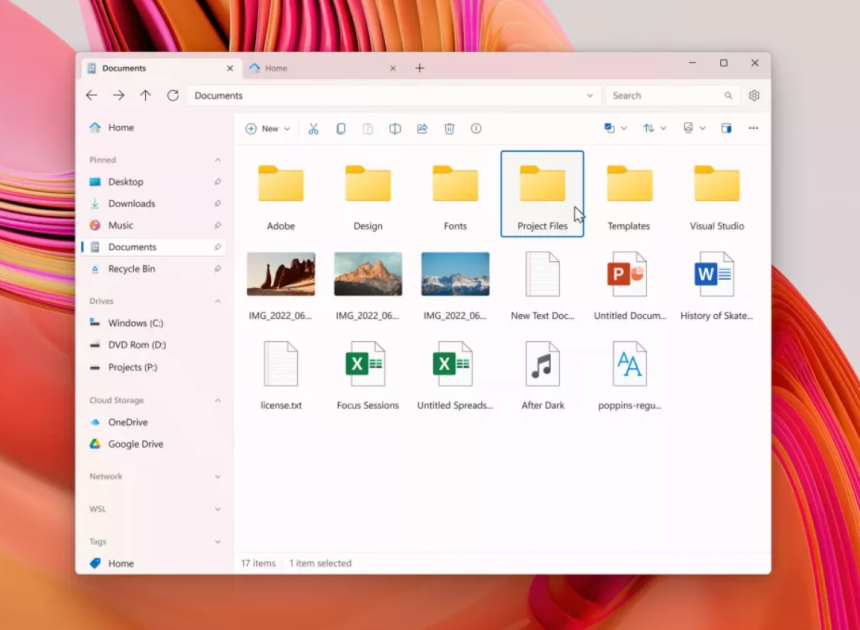Go back with the left arrow

[92, 95]
